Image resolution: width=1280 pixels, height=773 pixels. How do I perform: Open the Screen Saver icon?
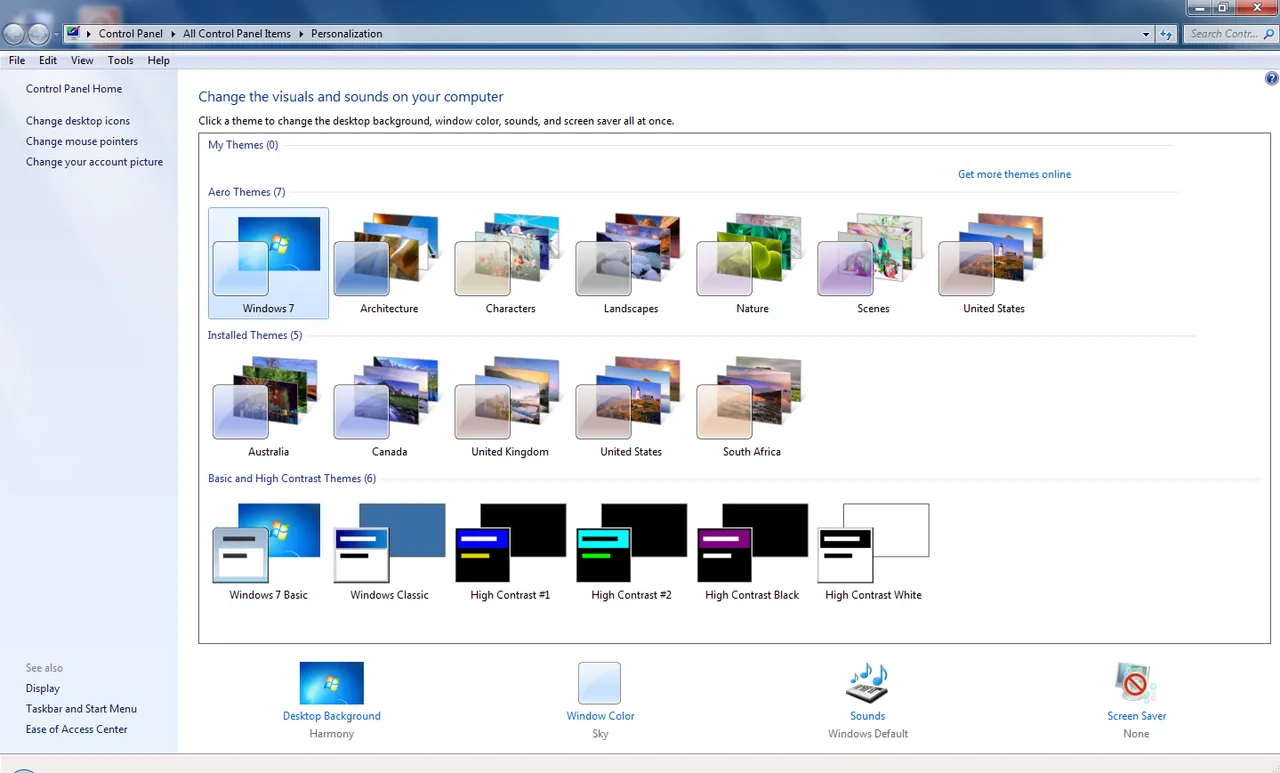point(1136,683)
